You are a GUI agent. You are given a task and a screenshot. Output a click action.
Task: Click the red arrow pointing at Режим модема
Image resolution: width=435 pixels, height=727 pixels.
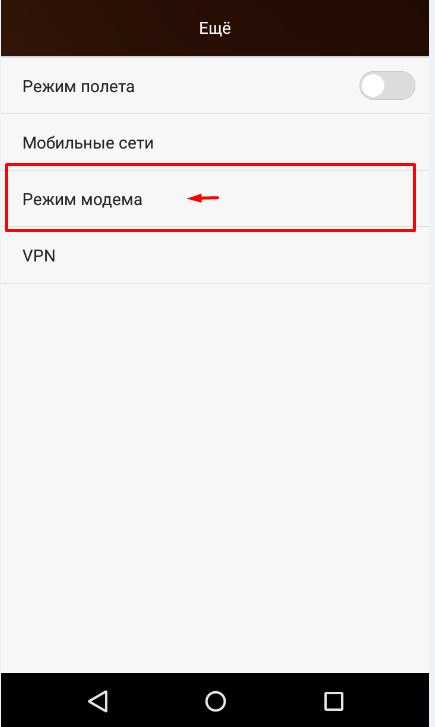click(203, 198)
